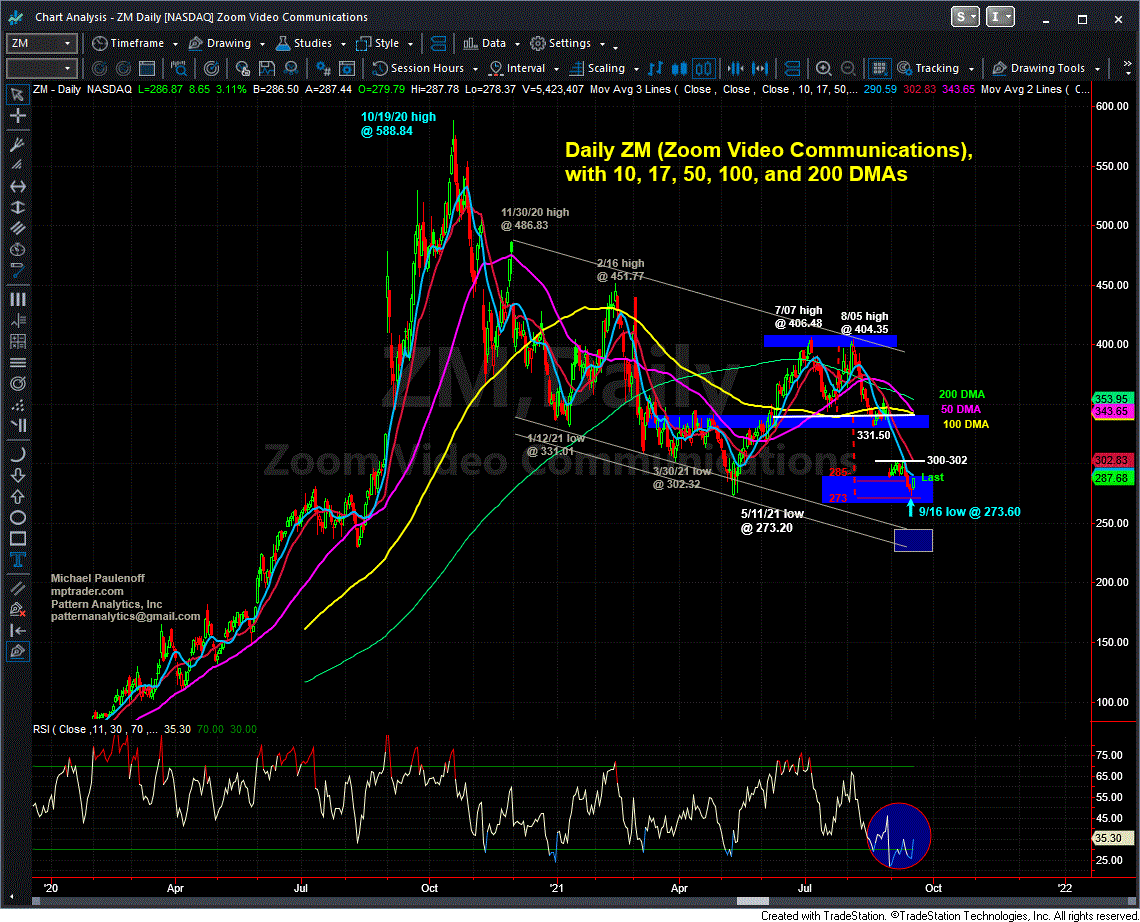1140x922 pixels.
Task: Choose the Andrews pitchfork drawing tool
Action: coord(17,145)
